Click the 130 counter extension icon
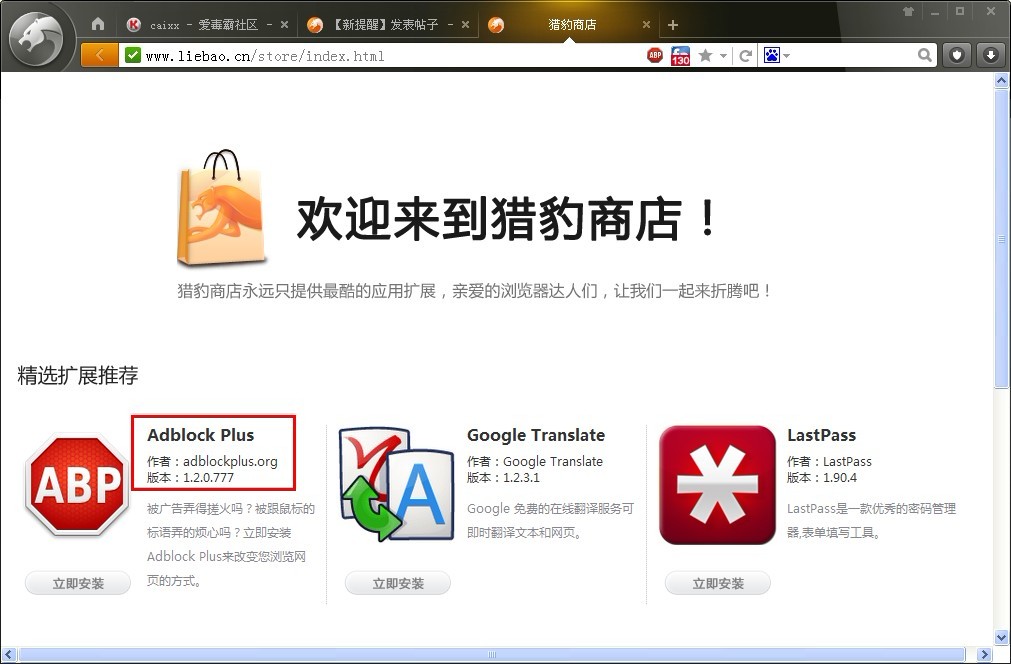This screenshot has width=1011, height=664. pos(680,56)
